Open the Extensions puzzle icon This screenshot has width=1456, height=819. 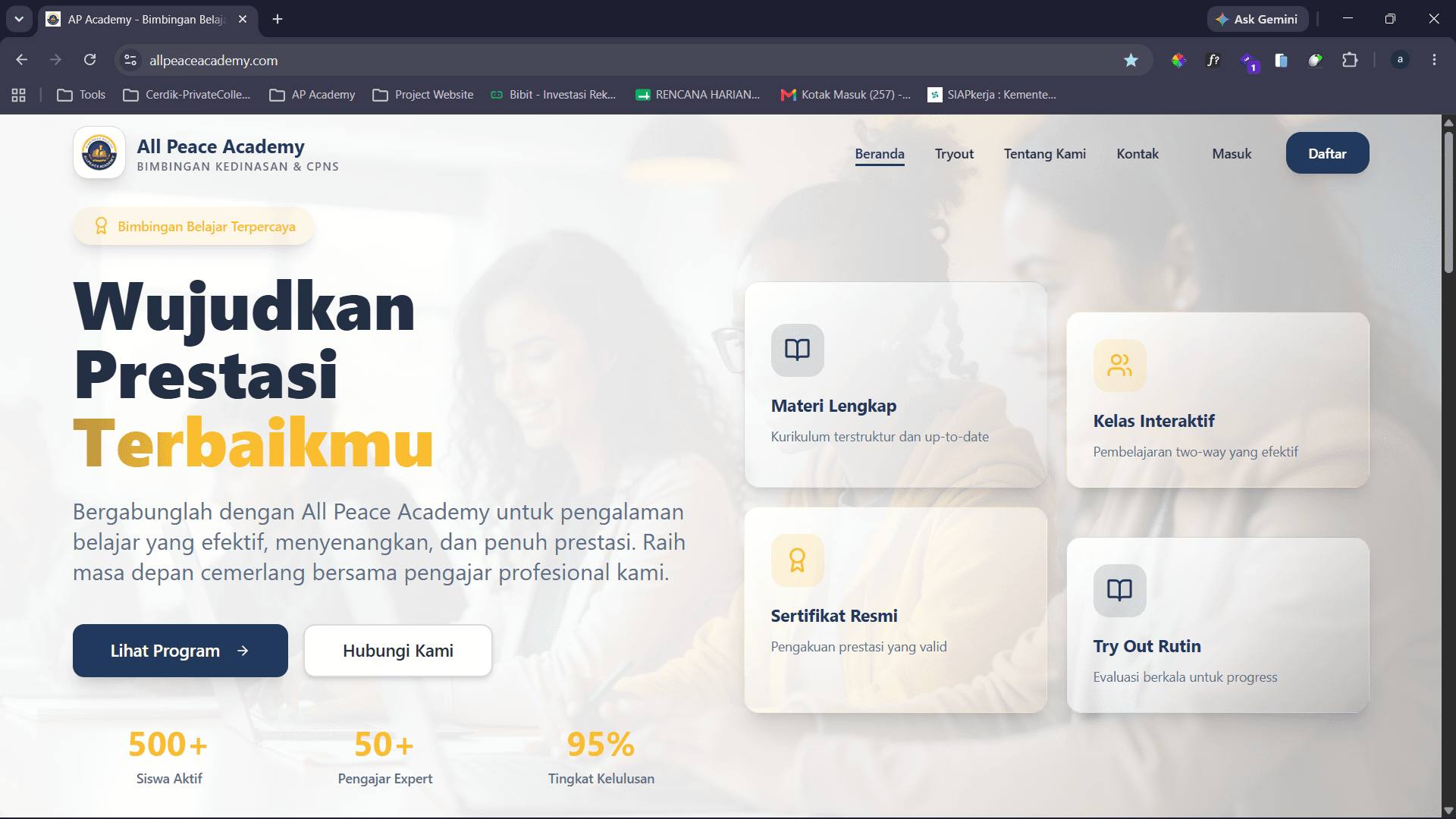click(x=1350, y=60)
